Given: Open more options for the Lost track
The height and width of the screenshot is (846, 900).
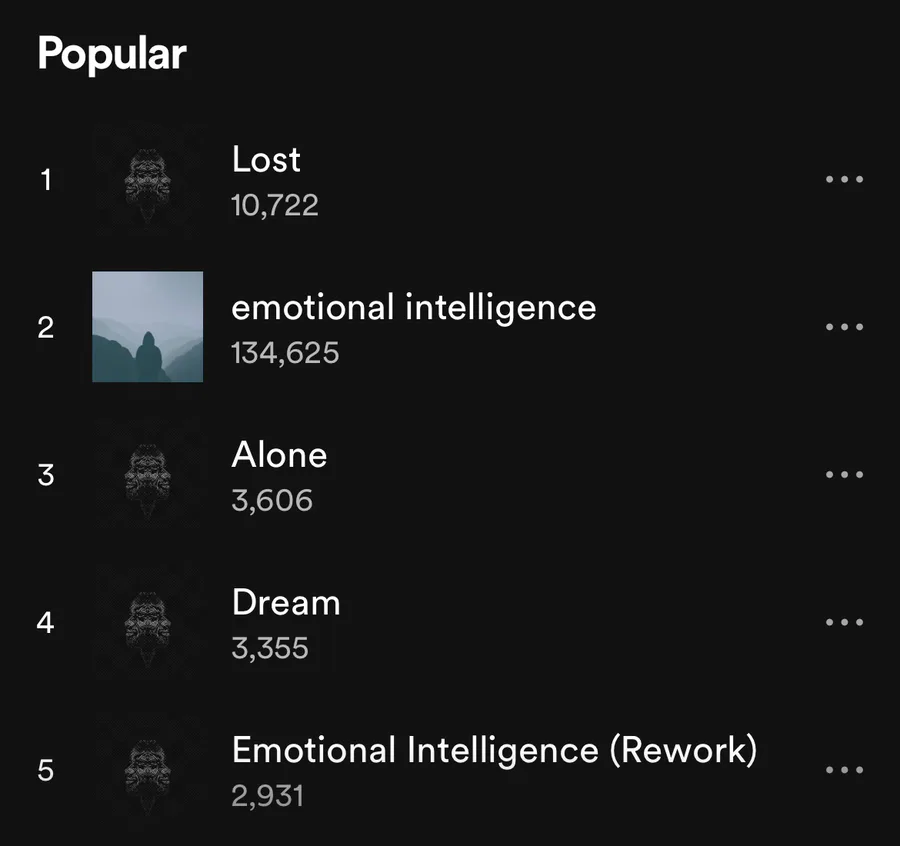Looking at the screenshot, I should pyautogui.click(x=844, y=180).
